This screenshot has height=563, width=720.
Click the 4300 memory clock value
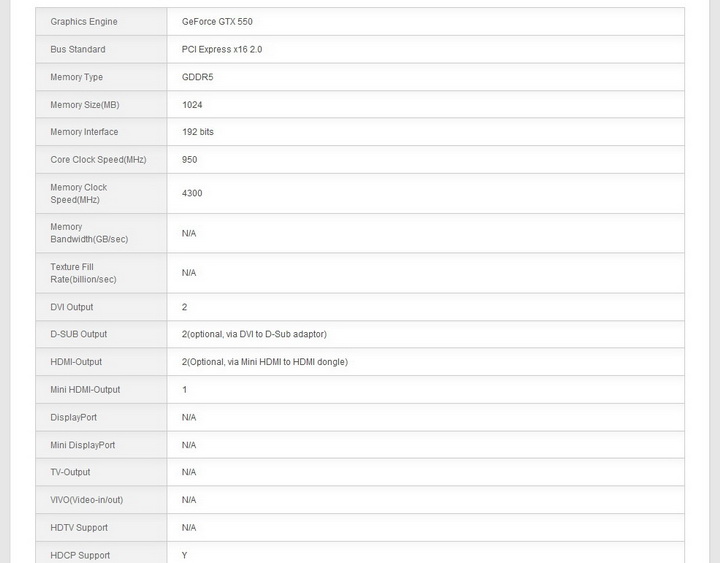[x=192, y=193]
